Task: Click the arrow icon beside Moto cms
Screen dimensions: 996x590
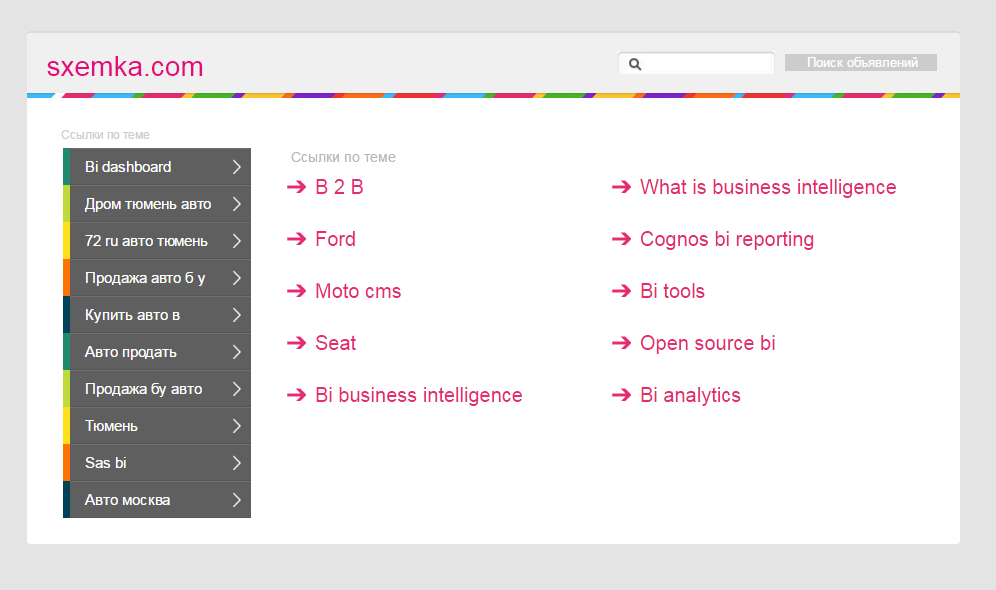Action: click(x=296, y=291)
